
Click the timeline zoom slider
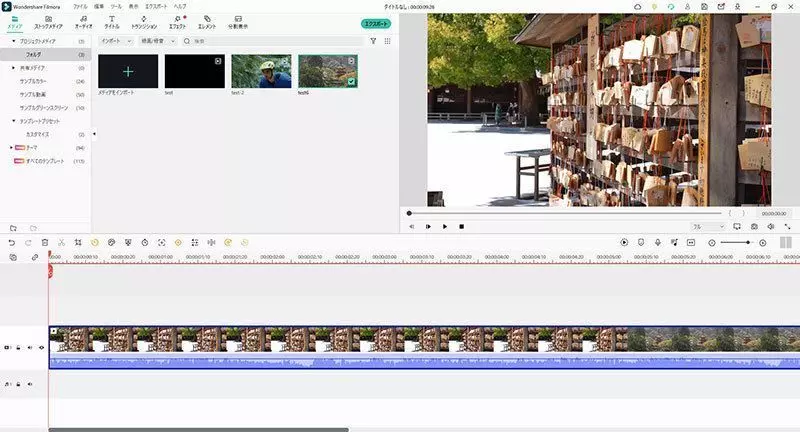tap(737, 242)
